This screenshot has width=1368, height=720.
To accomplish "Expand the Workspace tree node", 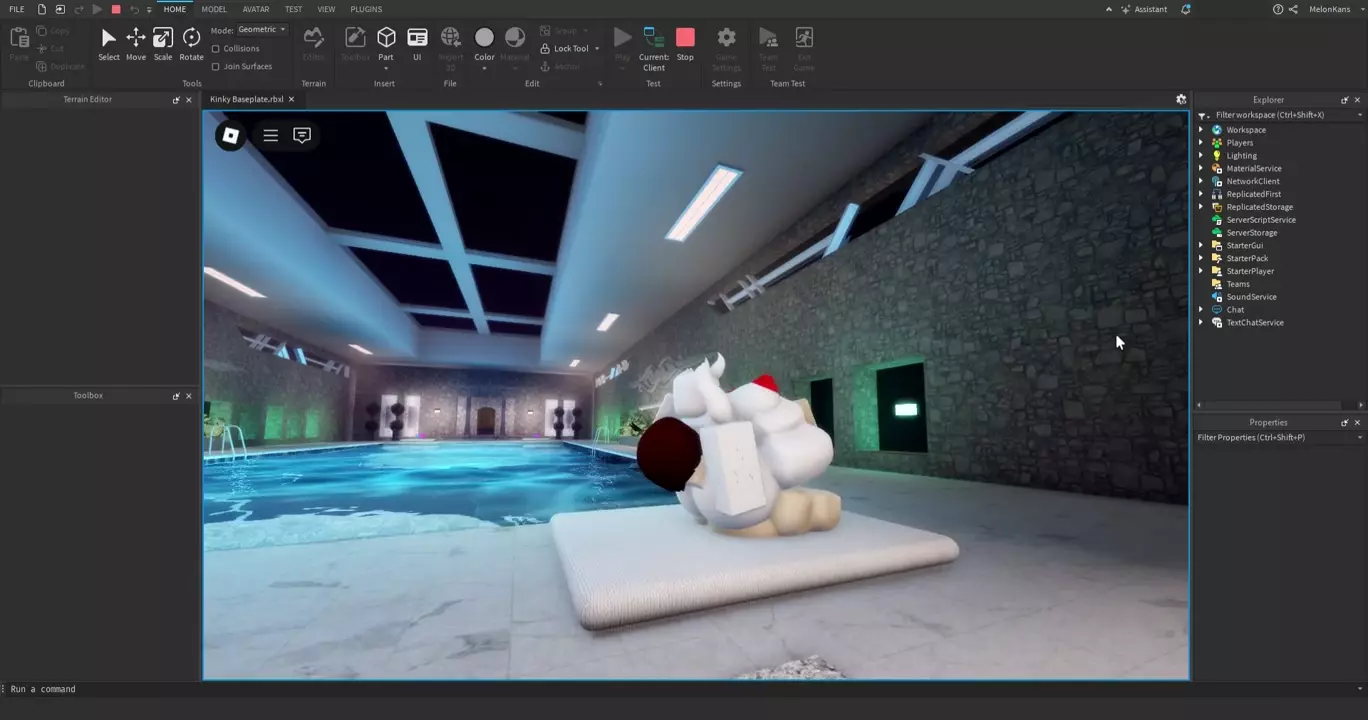I will [1201, 130].
